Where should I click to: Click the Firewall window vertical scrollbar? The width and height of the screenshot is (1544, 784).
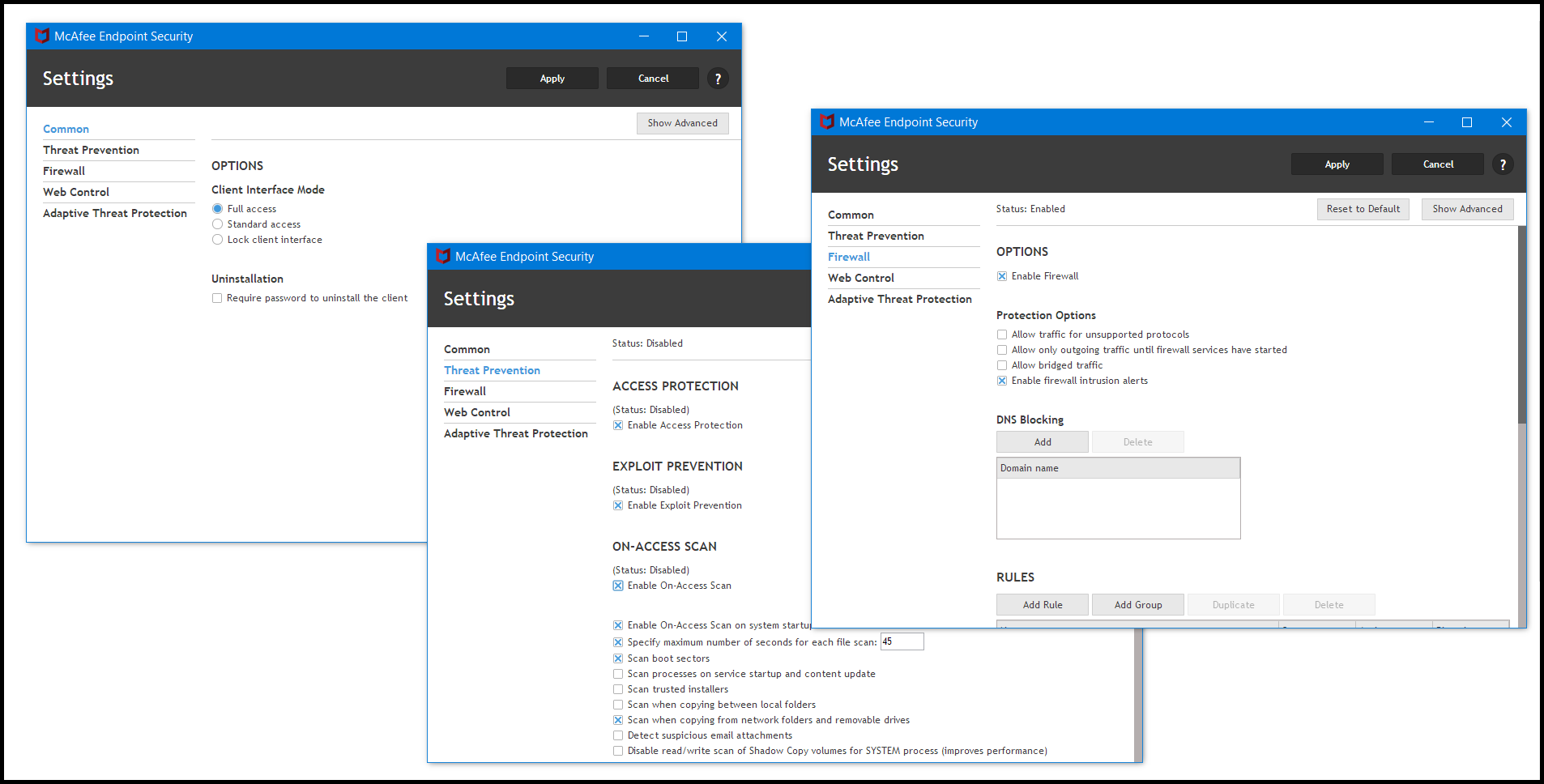(1522, 324)
